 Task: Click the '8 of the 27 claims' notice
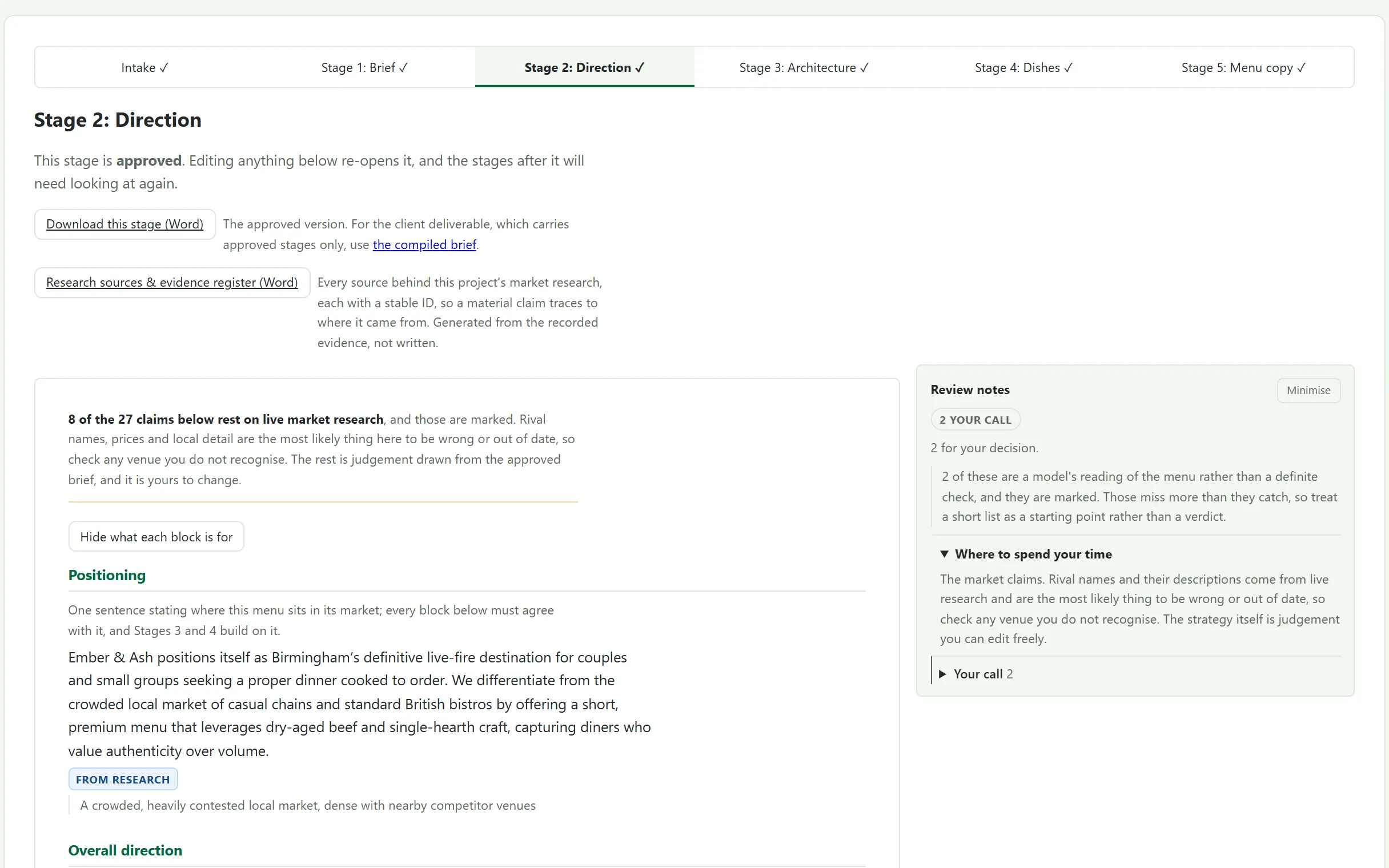tap(323, 449)
